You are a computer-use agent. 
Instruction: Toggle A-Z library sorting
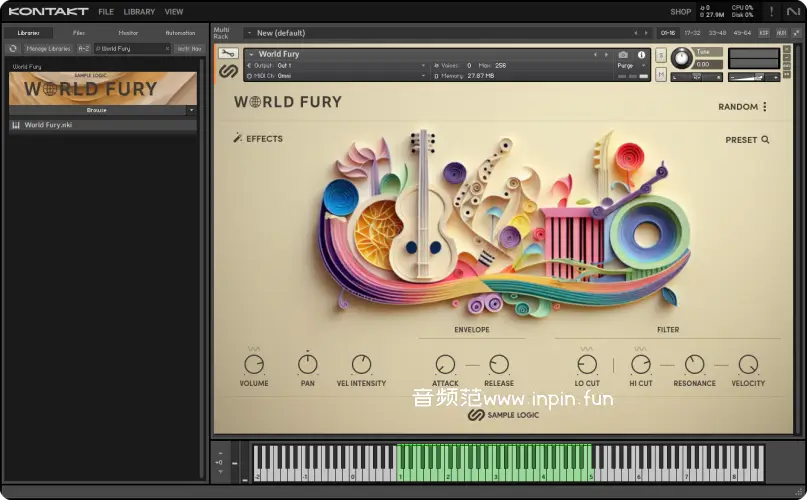[84, 48]
